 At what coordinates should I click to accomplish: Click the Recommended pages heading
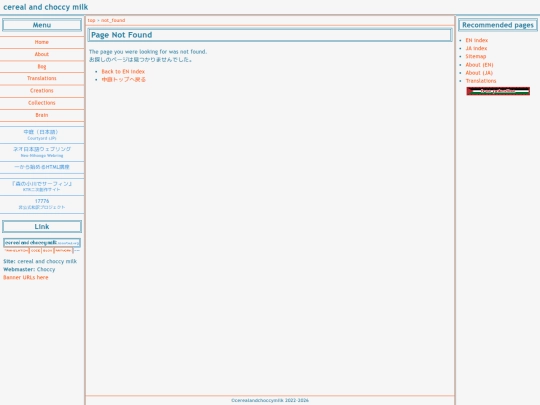pos(498,25)
